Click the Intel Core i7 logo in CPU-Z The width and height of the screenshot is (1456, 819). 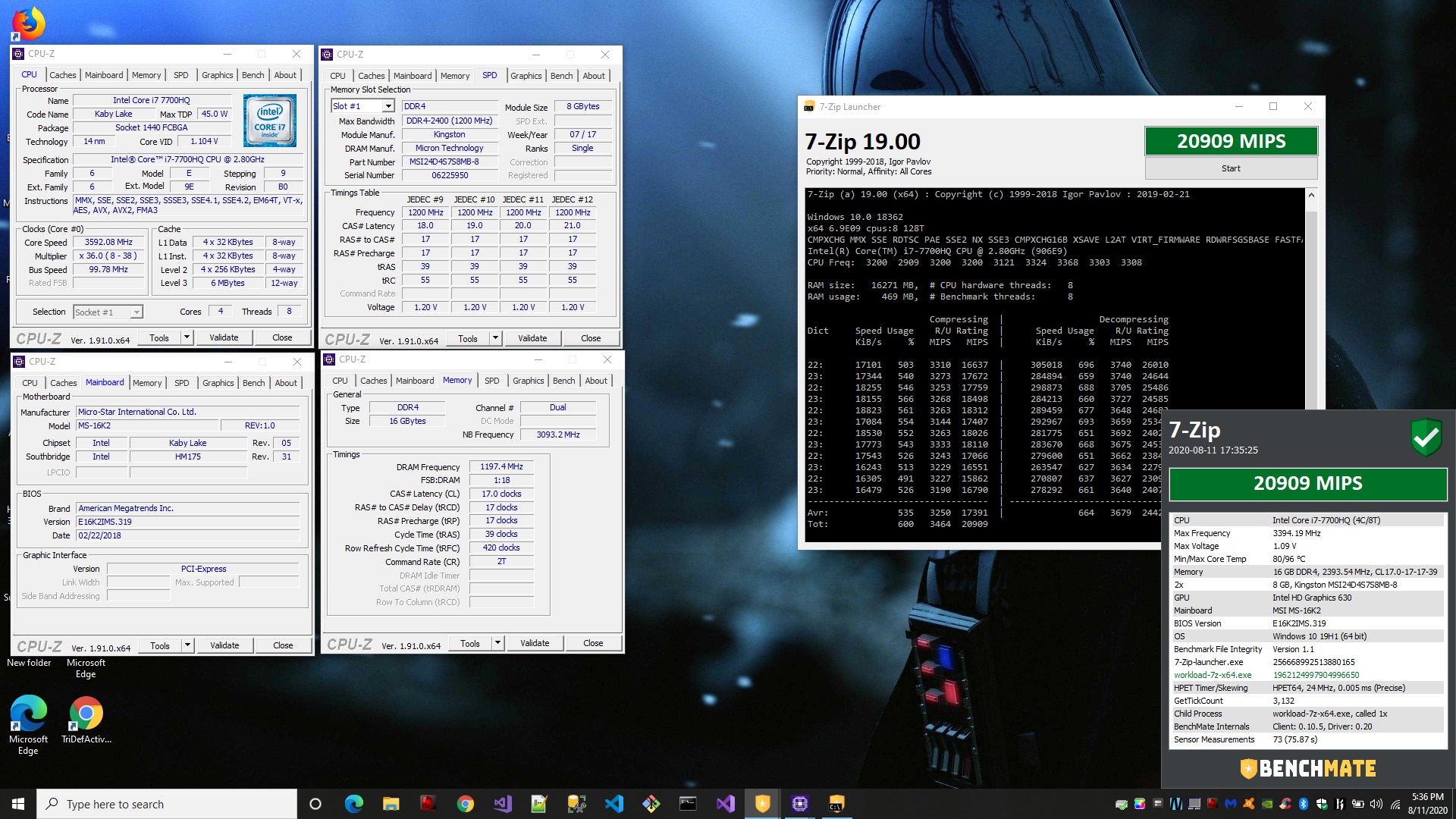point(270,120)
